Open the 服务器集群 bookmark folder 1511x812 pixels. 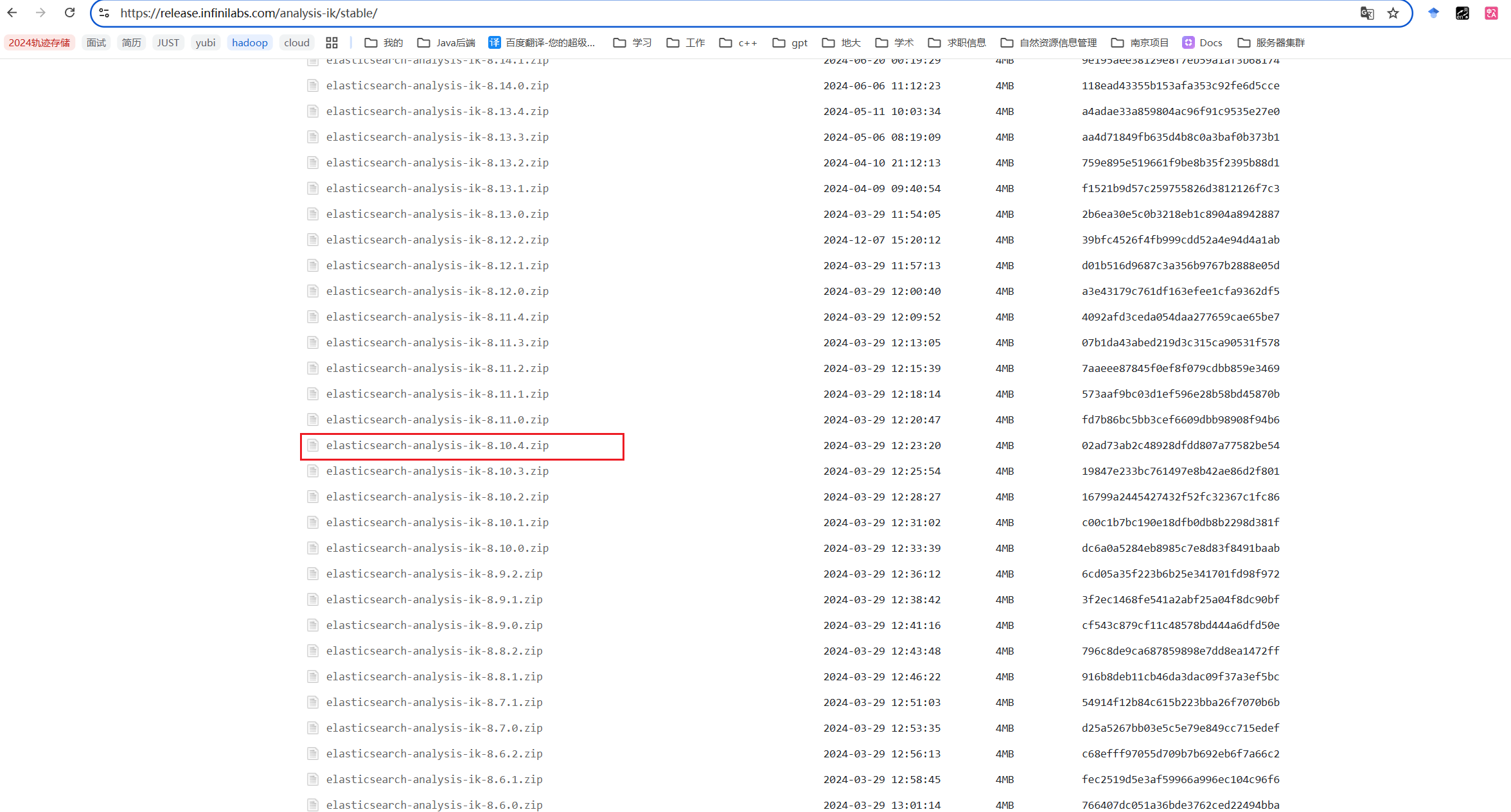1271,42
